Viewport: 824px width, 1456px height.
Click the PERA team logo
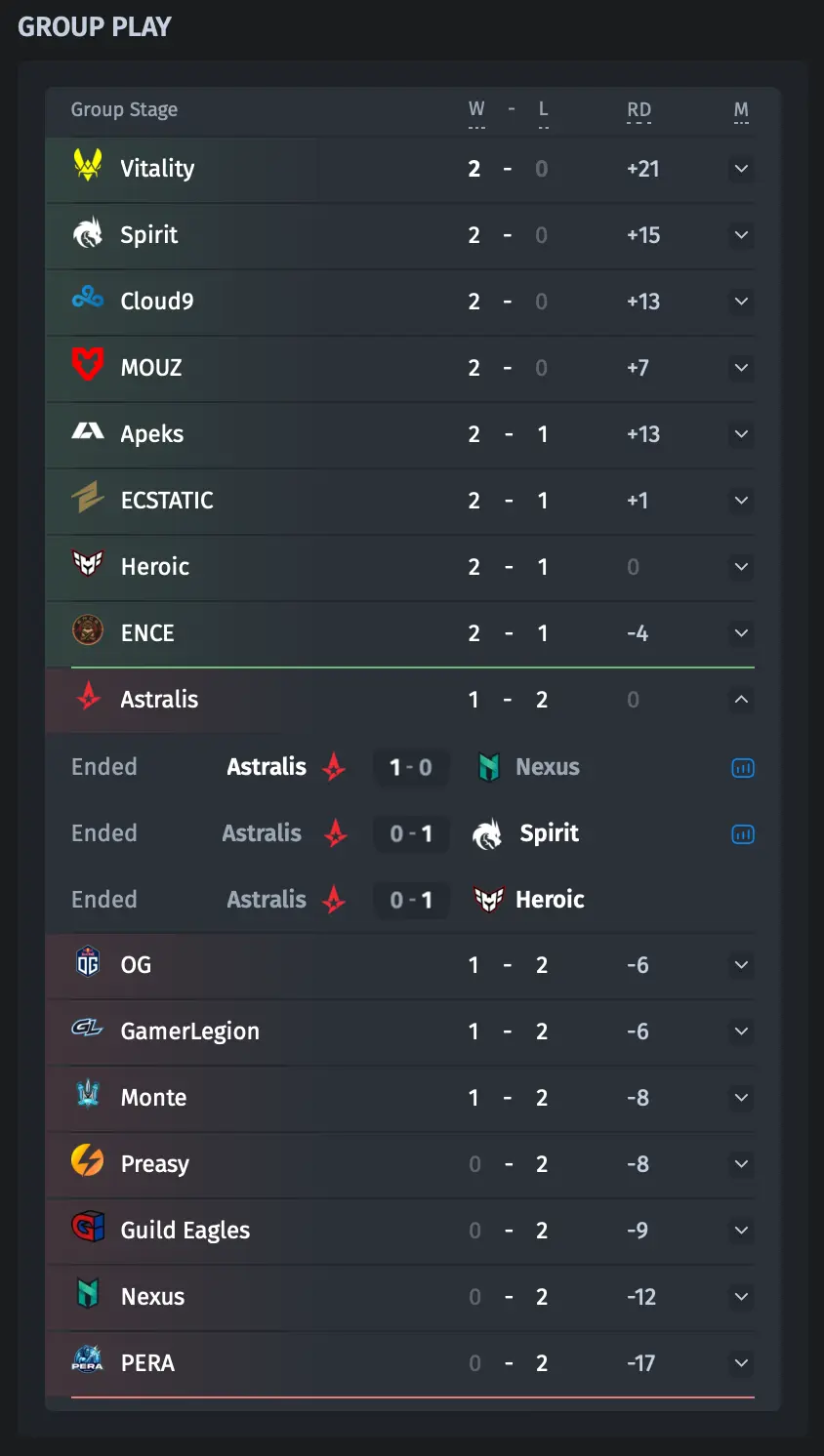88,1359
